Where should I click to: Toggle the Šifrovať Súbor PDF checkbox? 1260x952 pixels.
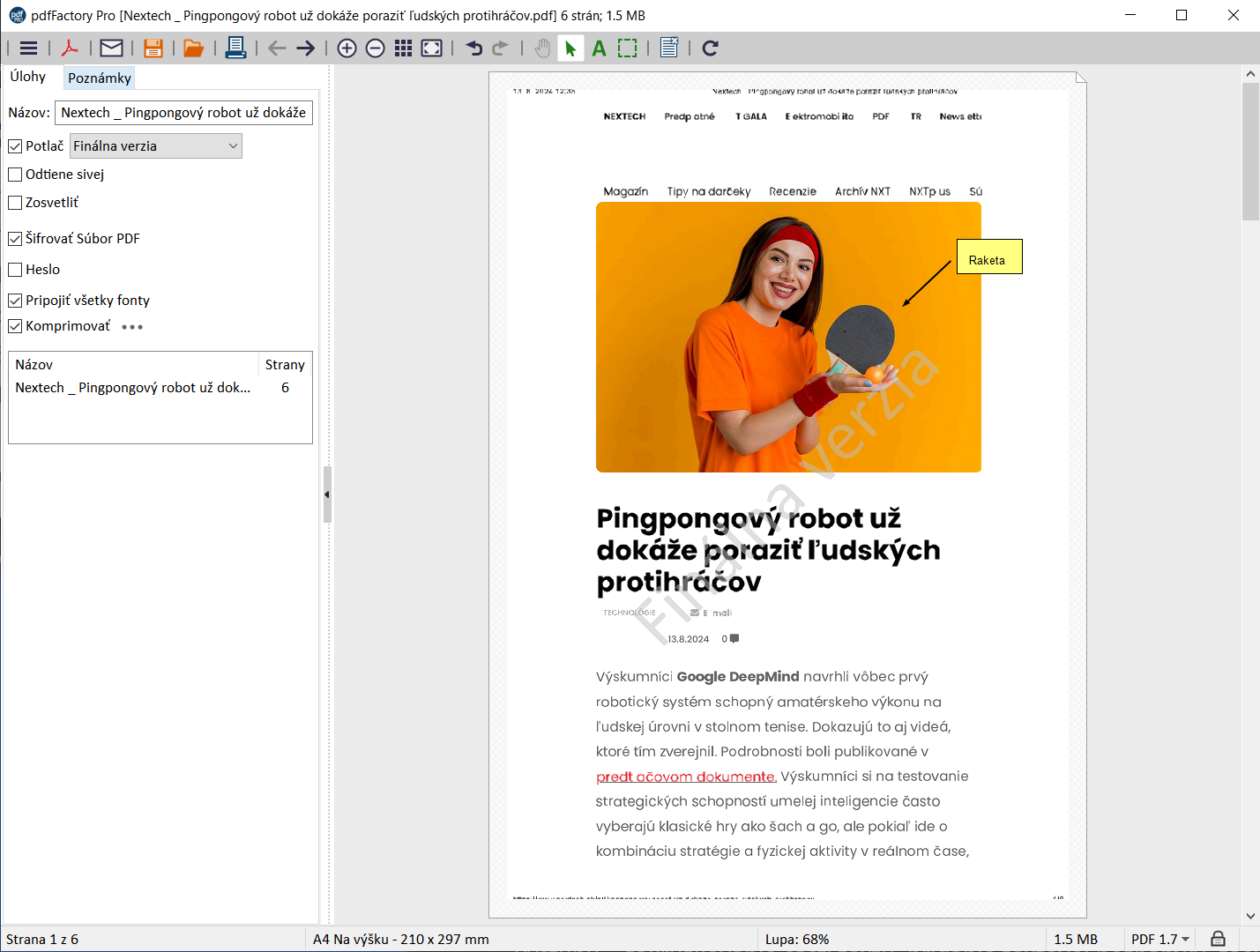[x=15, y=239]
